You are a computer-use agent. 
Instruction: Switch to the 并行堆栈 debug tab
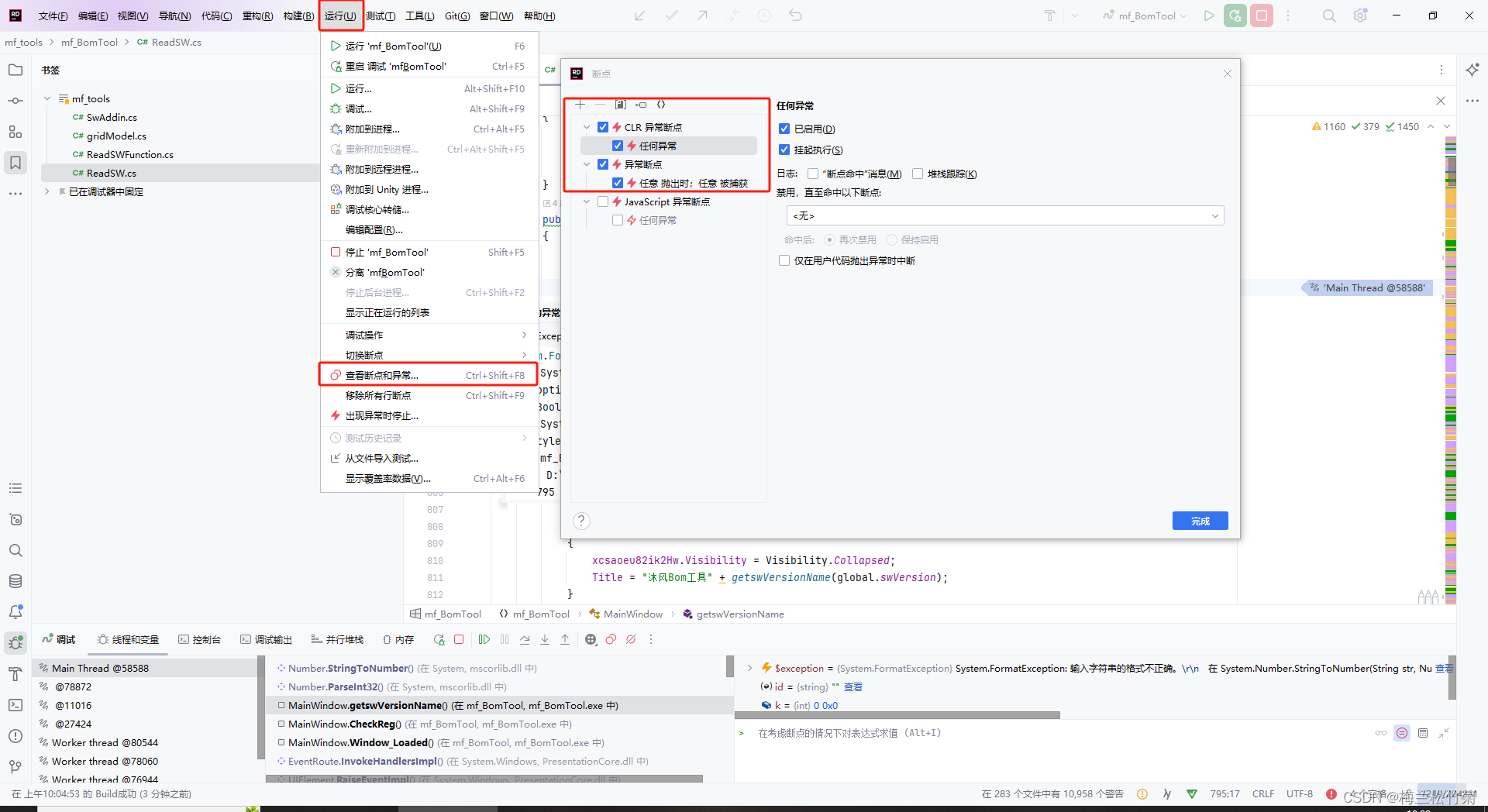[x=337, y=639]
